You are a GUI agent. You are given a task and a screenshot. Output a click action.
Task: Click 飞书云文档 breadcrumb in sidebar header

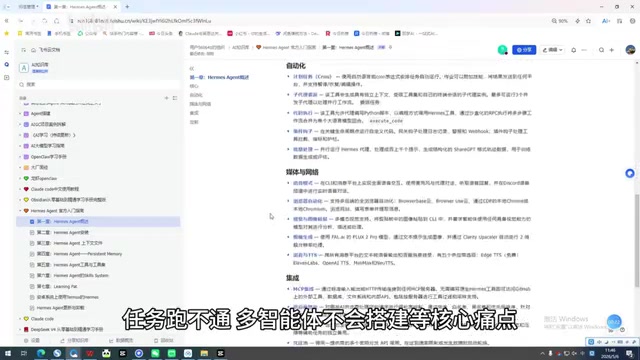point(49,50)
